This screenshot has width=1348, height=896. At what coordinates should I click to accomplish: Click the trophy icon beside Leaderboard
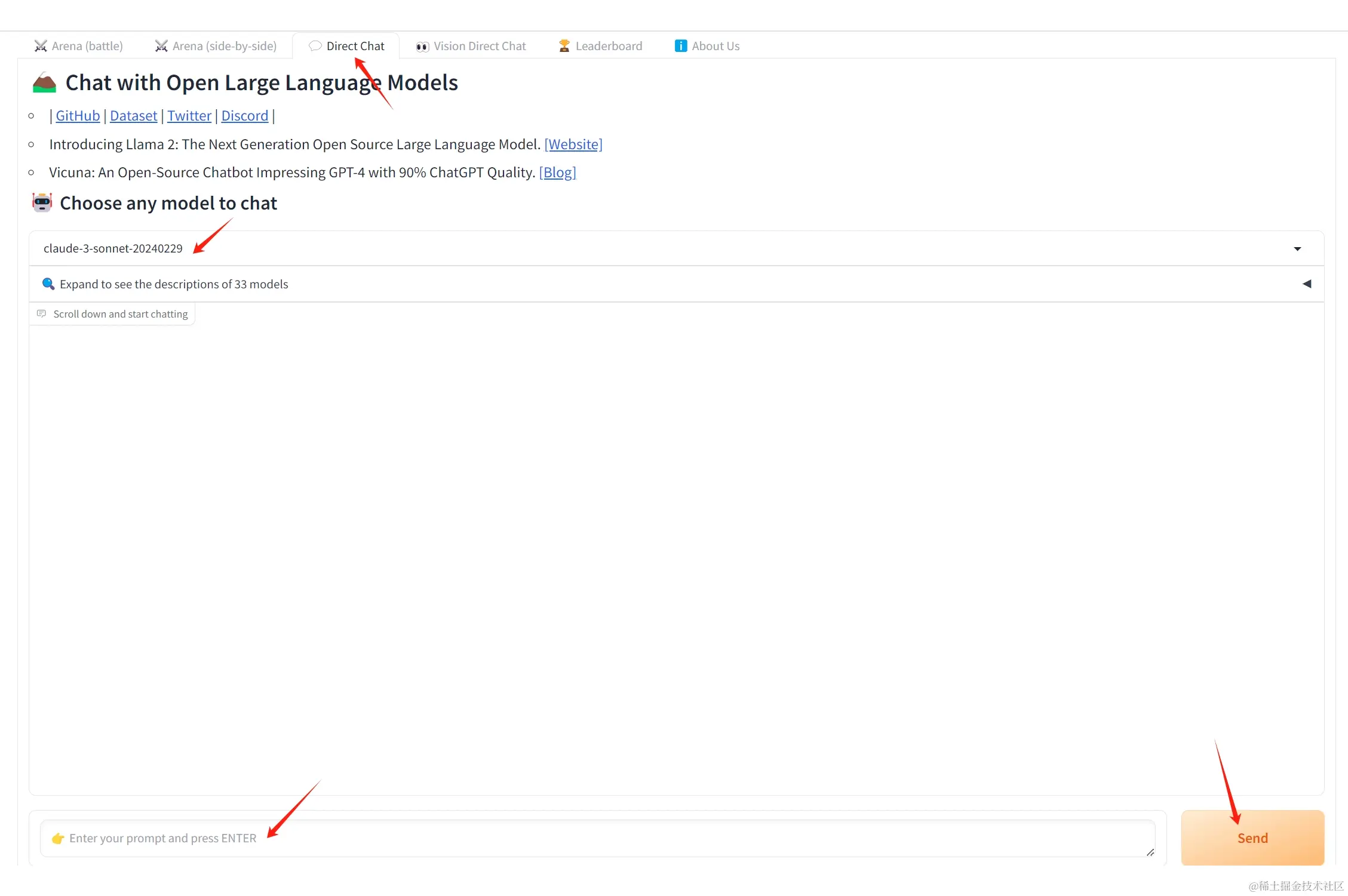click(564, 46)
